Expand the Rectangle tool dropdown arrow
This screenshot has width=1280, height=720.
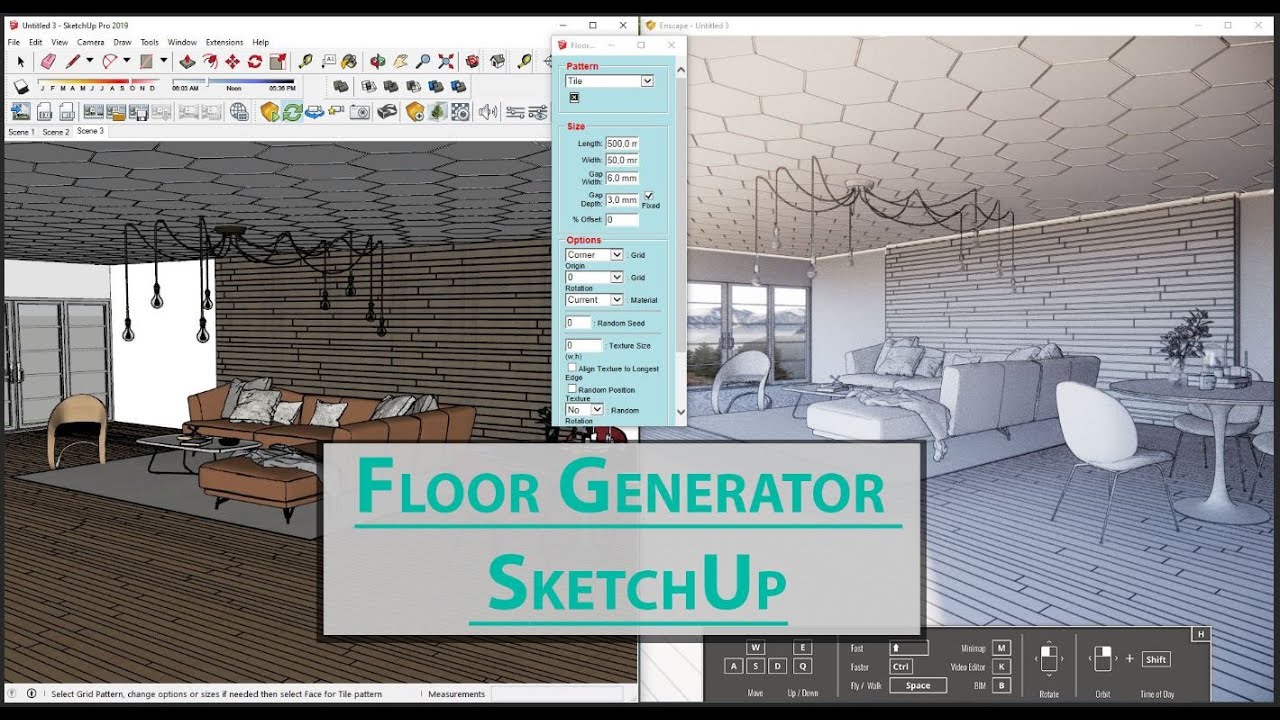[x=163, y=60]
